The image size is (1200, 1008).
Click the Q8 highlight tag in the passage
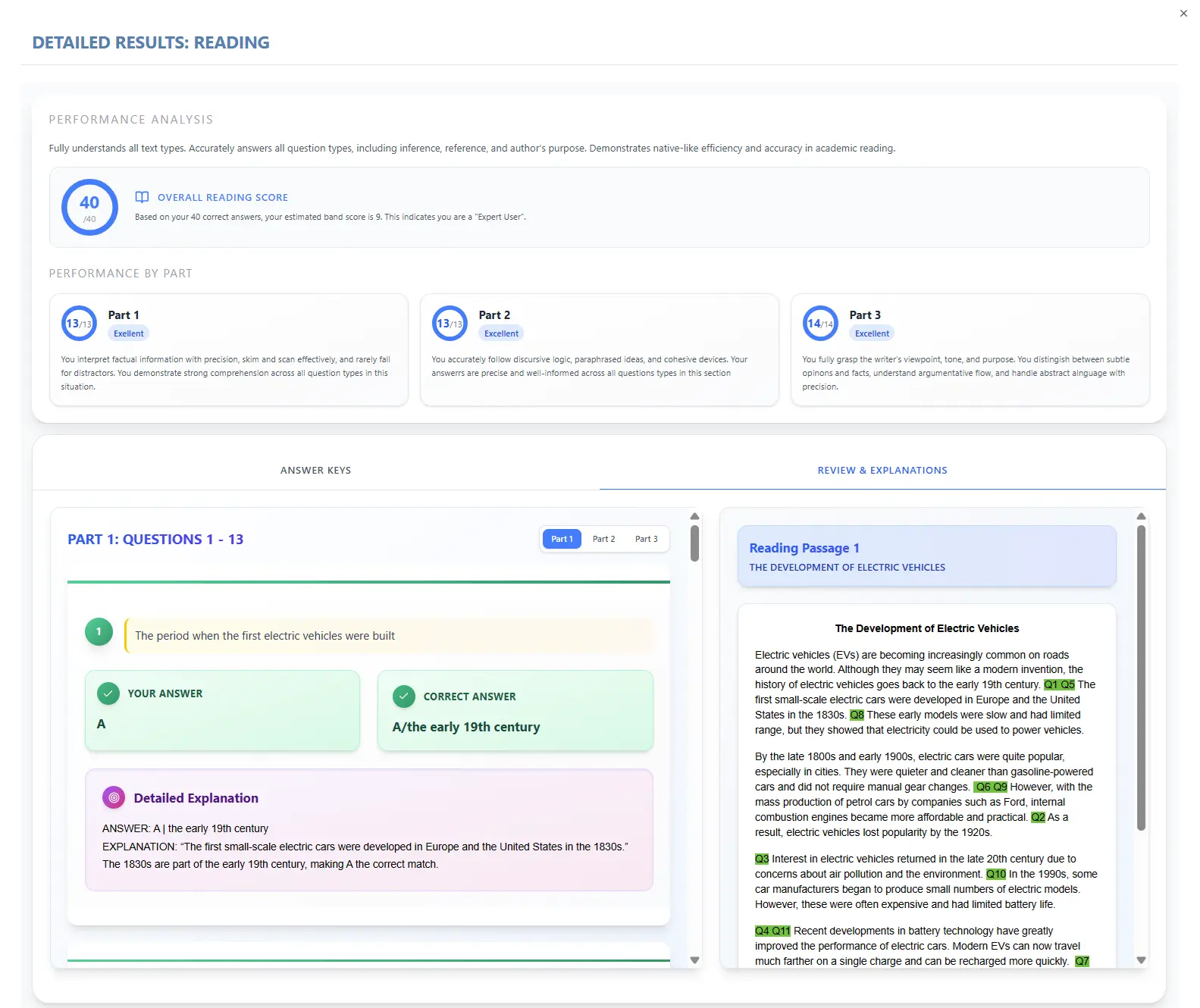857,715
